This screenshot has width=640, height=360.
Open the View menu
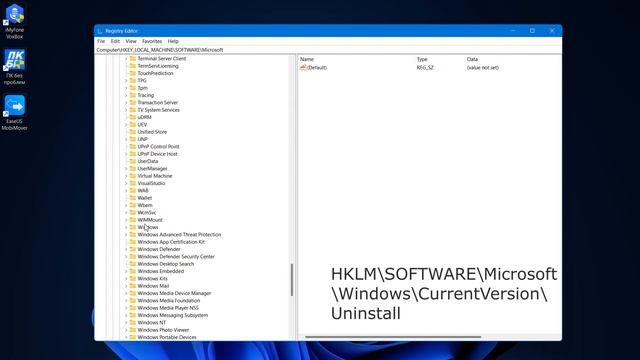[x=131, y=41]
